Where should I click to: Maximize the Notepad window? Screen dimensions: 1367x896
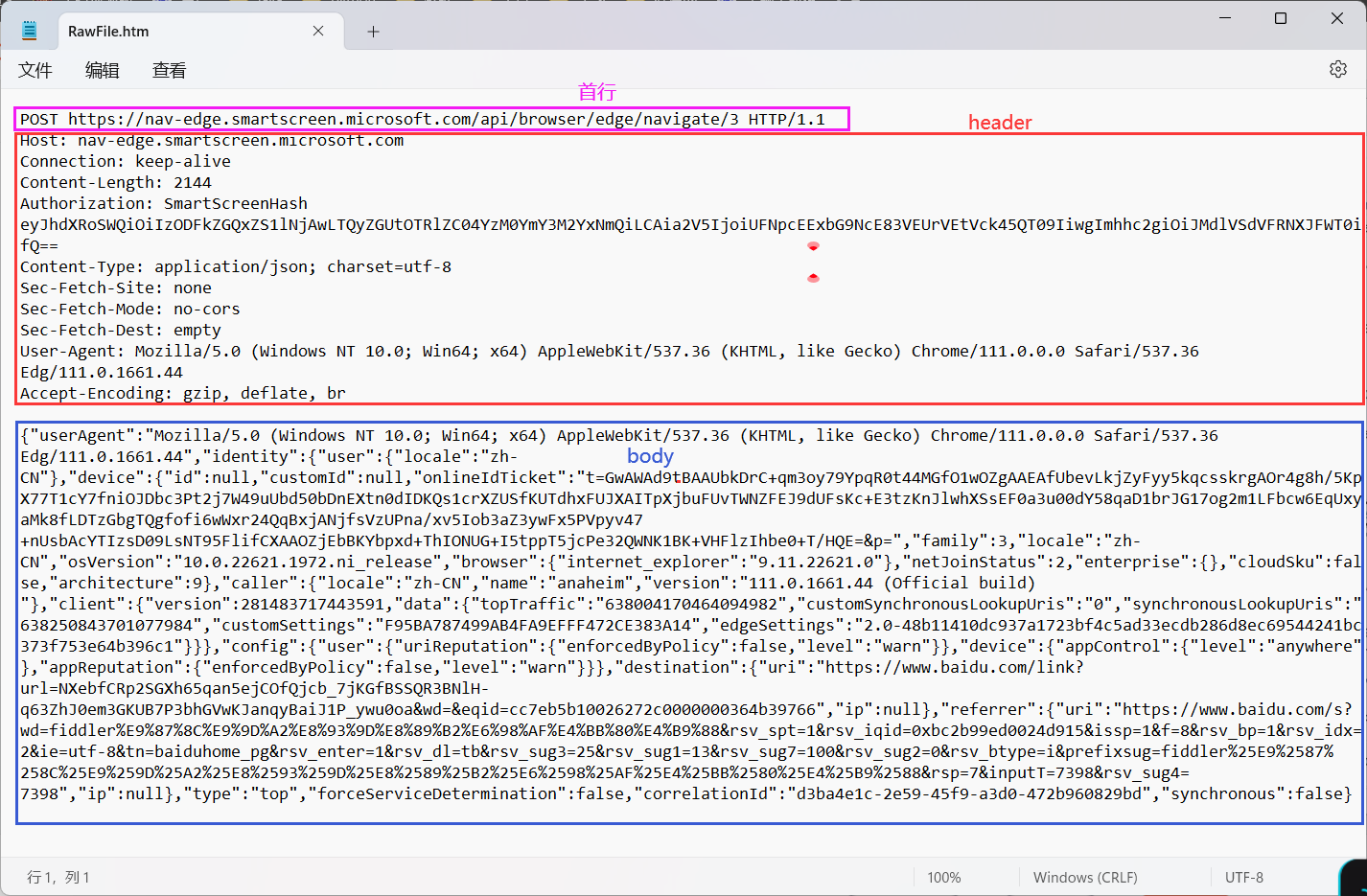[x=1281, y=18]
